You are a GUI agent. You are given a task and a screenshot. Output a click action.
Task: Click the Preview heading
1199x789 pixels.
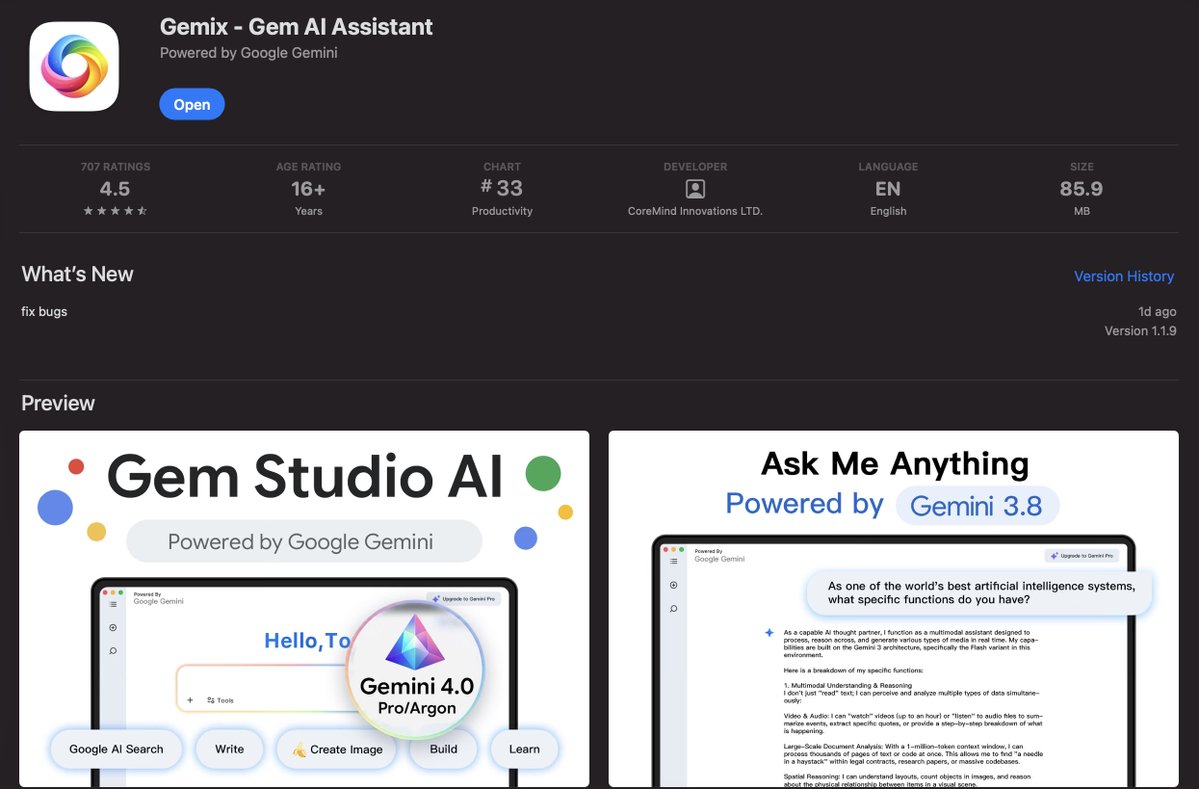[58, 403]
